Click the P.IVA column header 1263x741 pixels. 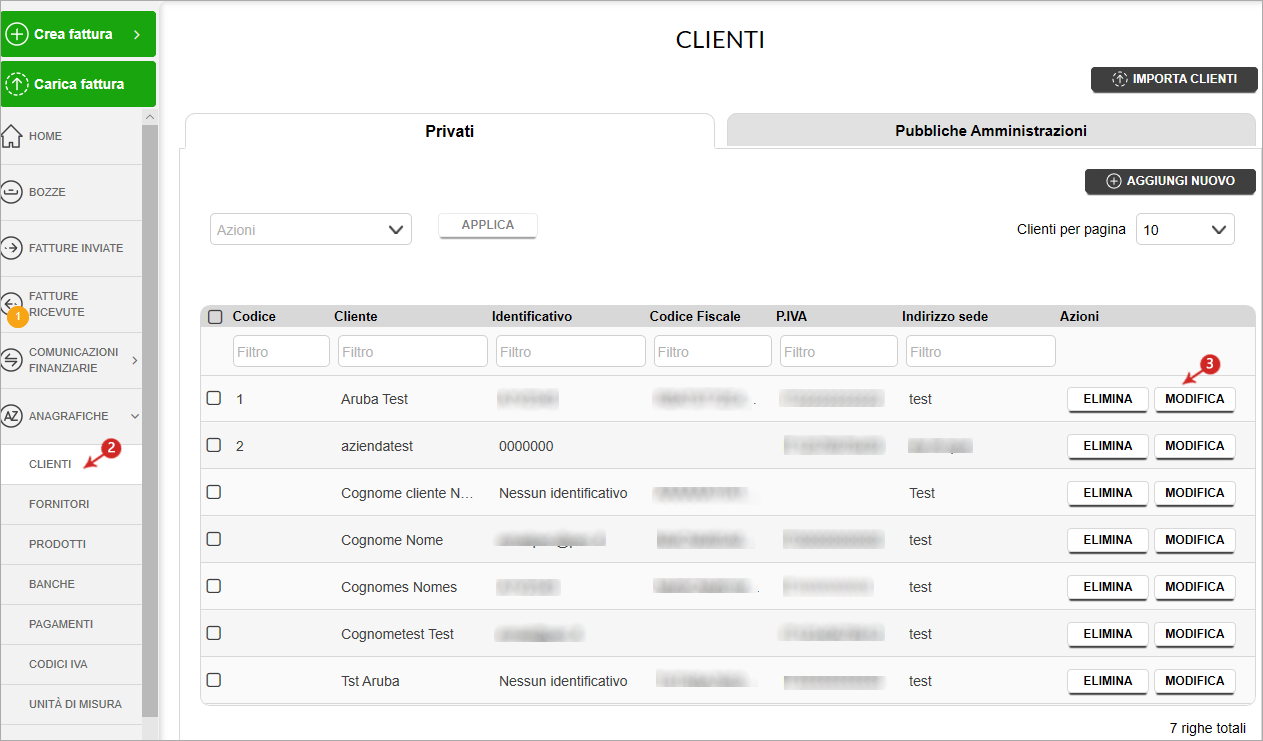791,317
